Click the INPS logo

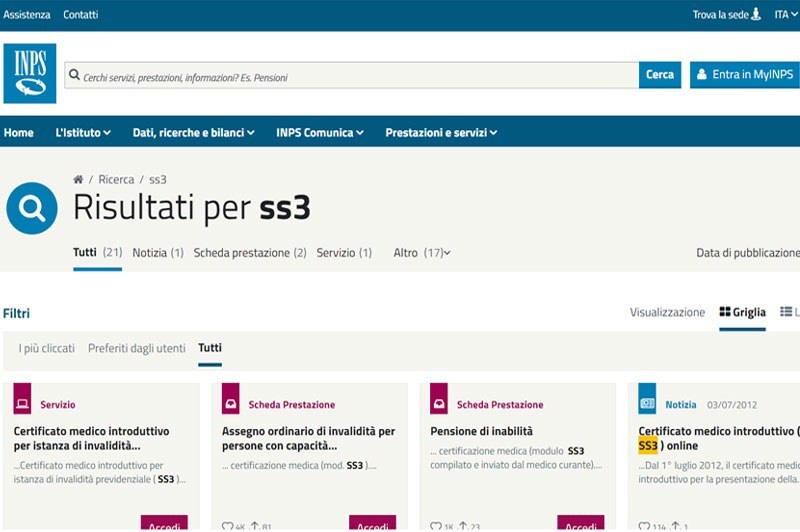(x=30, y=73)
